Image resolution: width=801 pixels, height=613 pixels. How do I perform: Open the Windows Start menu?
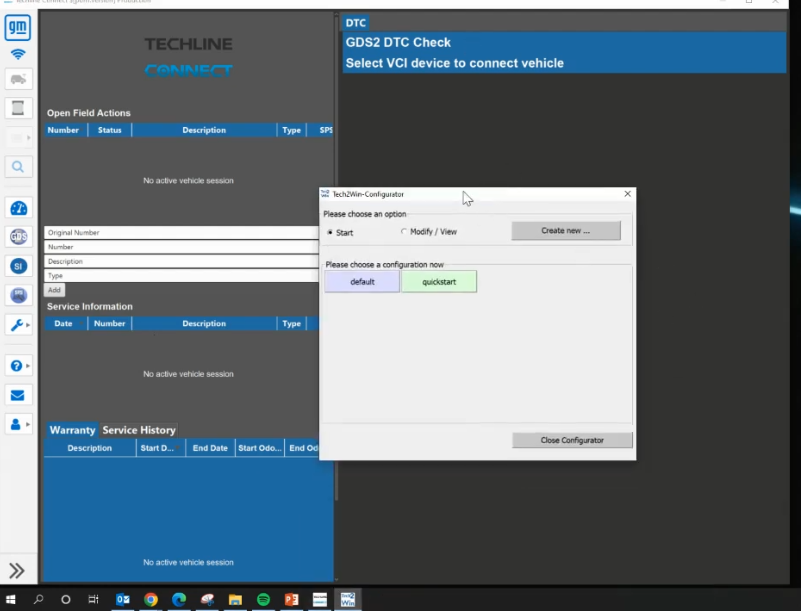click(x=10, y=600)
